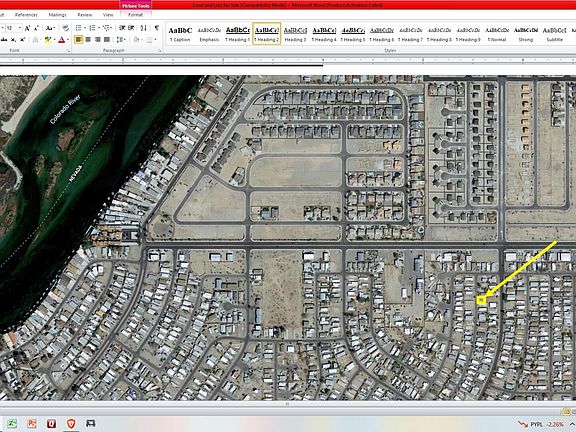Open the Line Spacing dropdown
Viewport: 576px width, 432px height.
pos(121,40)
